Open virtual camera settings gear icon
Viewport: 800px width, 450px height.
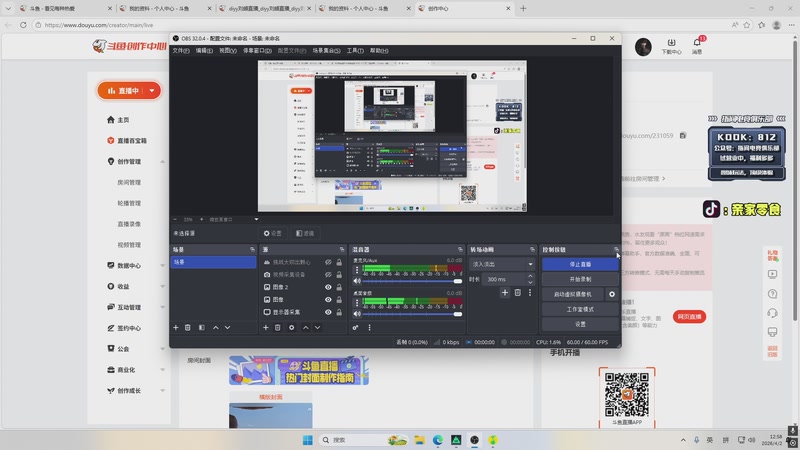[x=612, y=294]
